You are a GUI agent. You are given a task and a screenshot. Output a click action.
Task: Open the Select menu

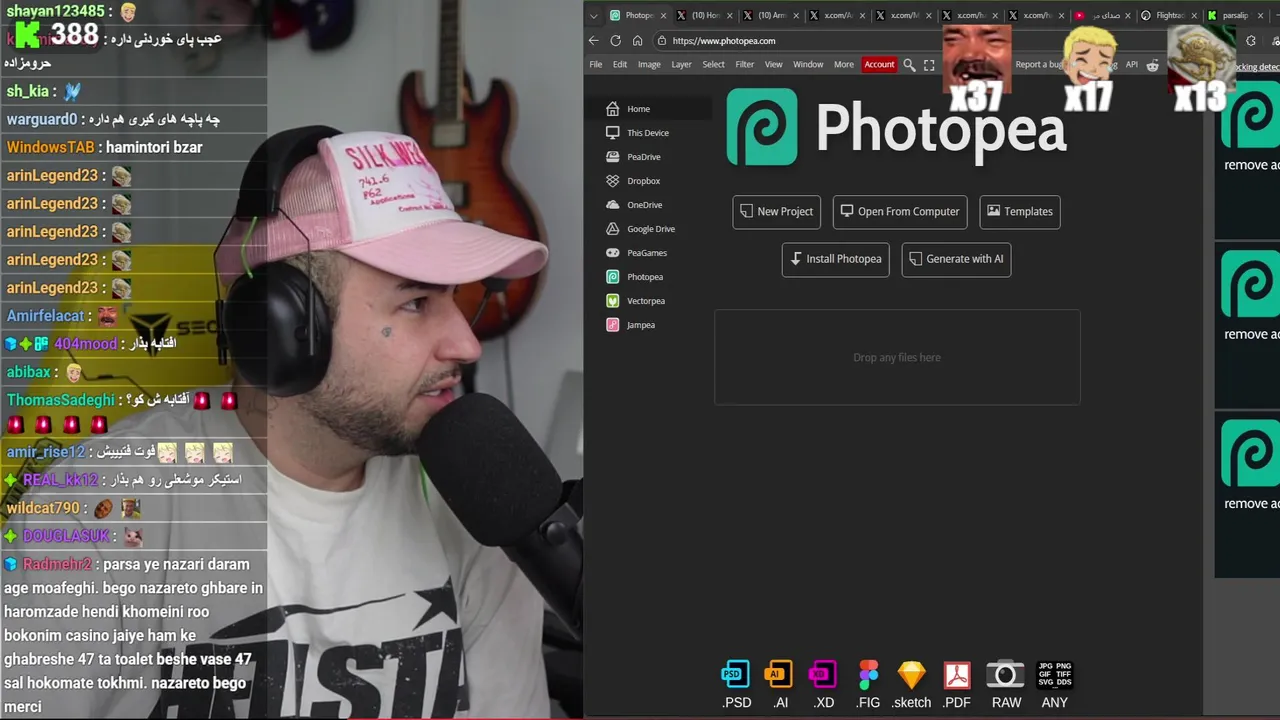pos(714,65)
